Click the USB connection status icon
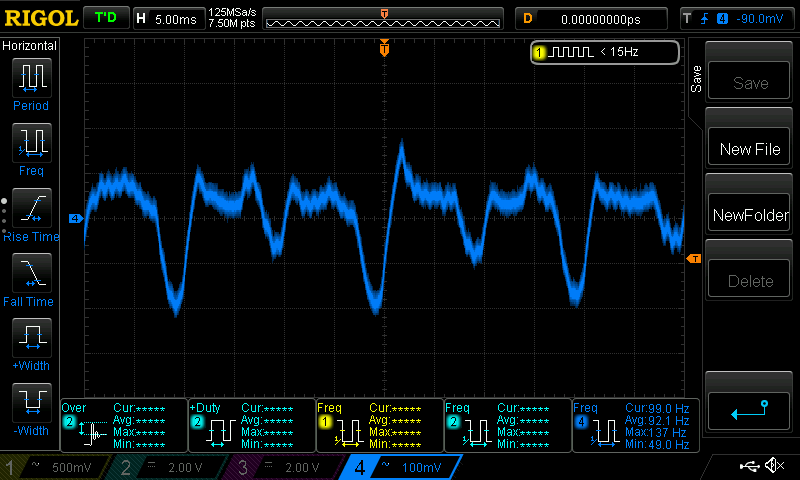The image size is (800, 480). point(748,465)
